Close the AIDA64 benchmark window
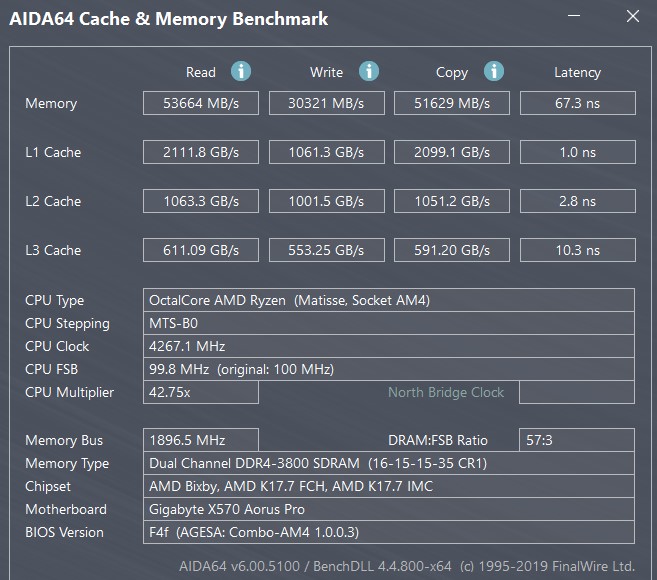Image resolution: width=657 pixels, height=580 pixels. click(632, 17)
